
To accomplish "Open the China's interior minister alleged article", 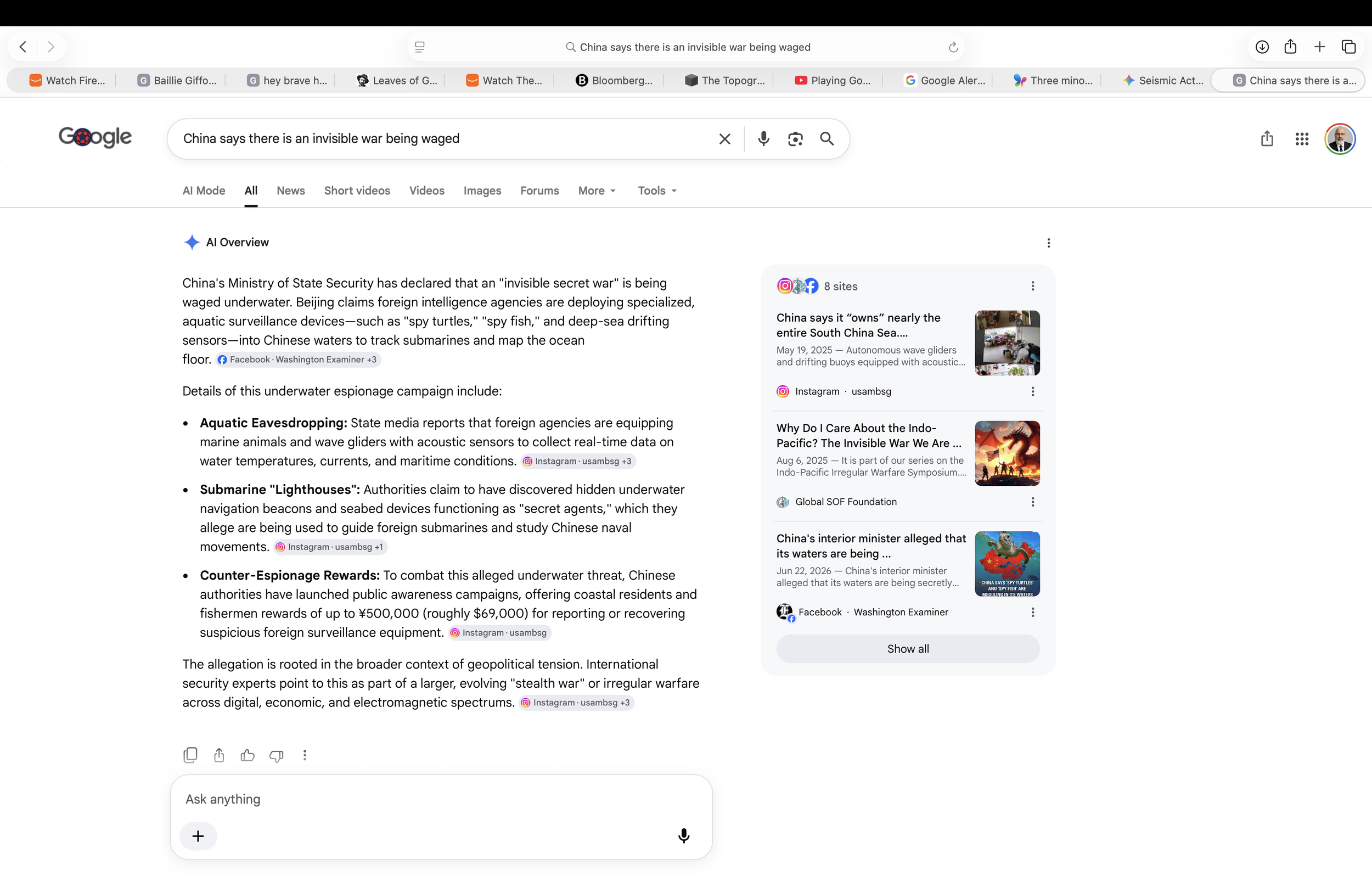I will coord(871,546).
